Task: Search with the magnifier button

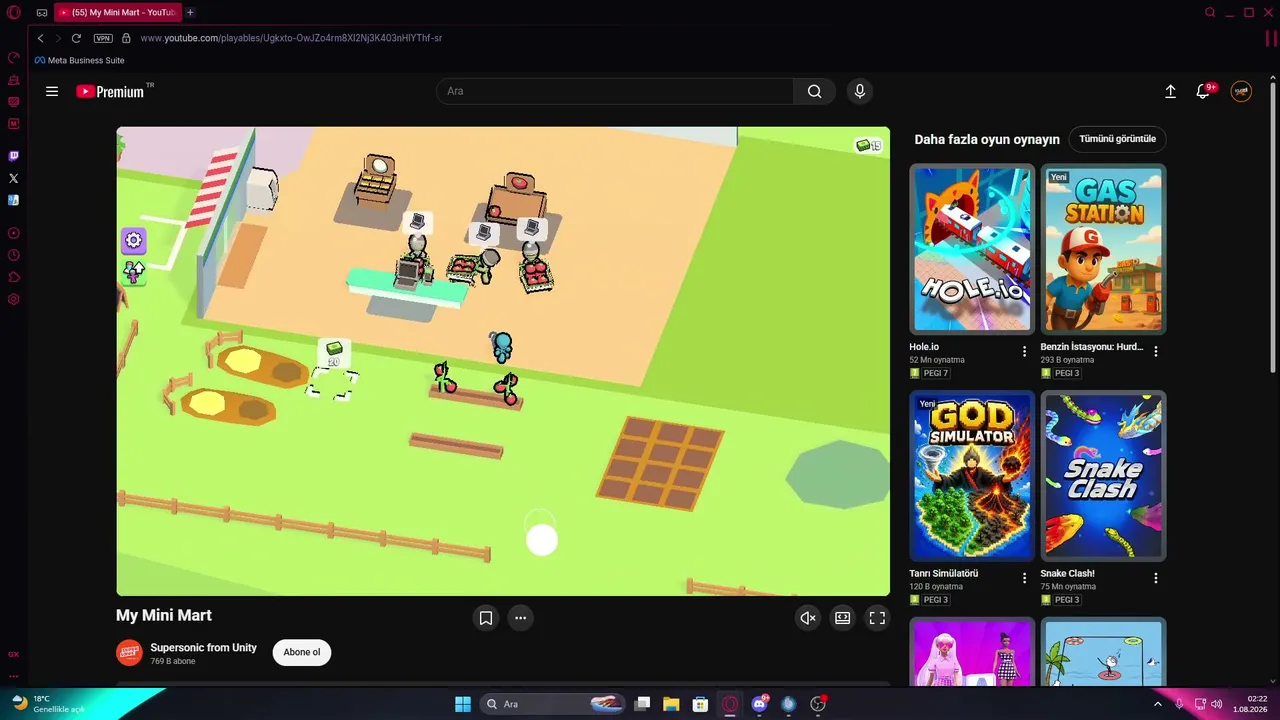Action: (x=815, y=91)
